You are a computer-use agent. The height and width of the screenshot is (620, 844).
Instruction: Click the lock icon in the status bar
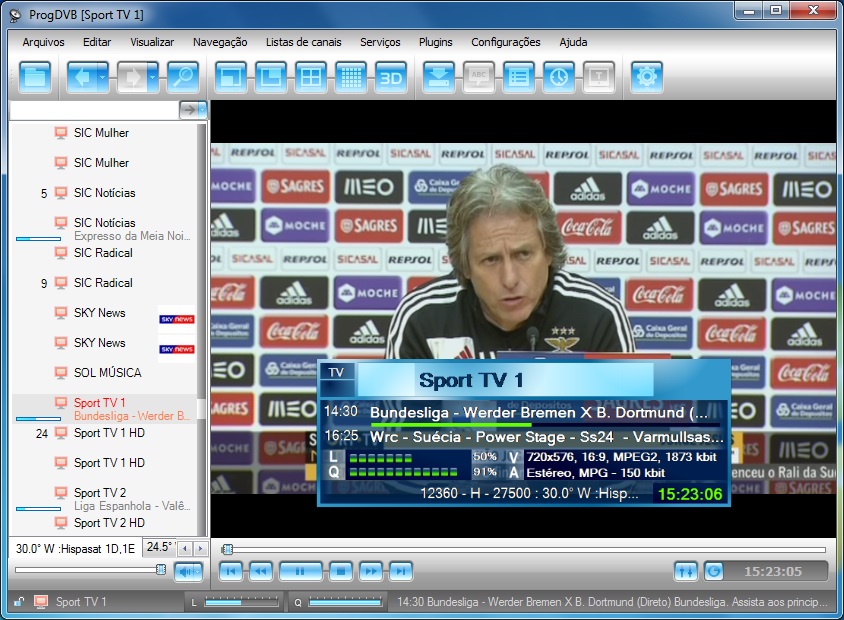[19, 602]
